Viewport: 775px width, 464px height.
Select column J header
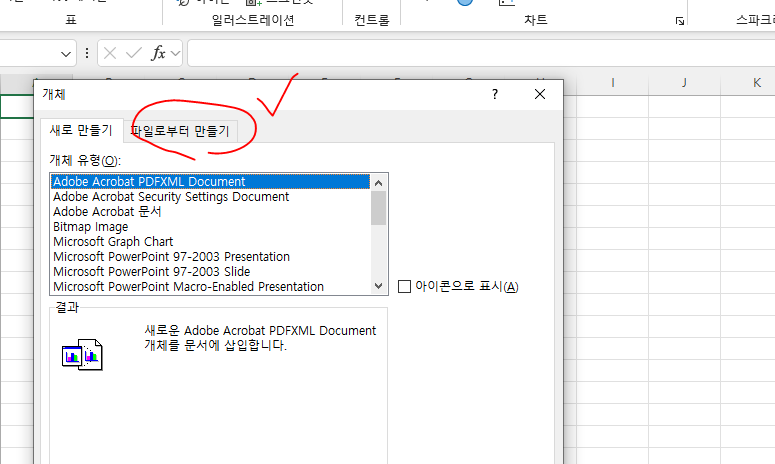pos(685,83)
